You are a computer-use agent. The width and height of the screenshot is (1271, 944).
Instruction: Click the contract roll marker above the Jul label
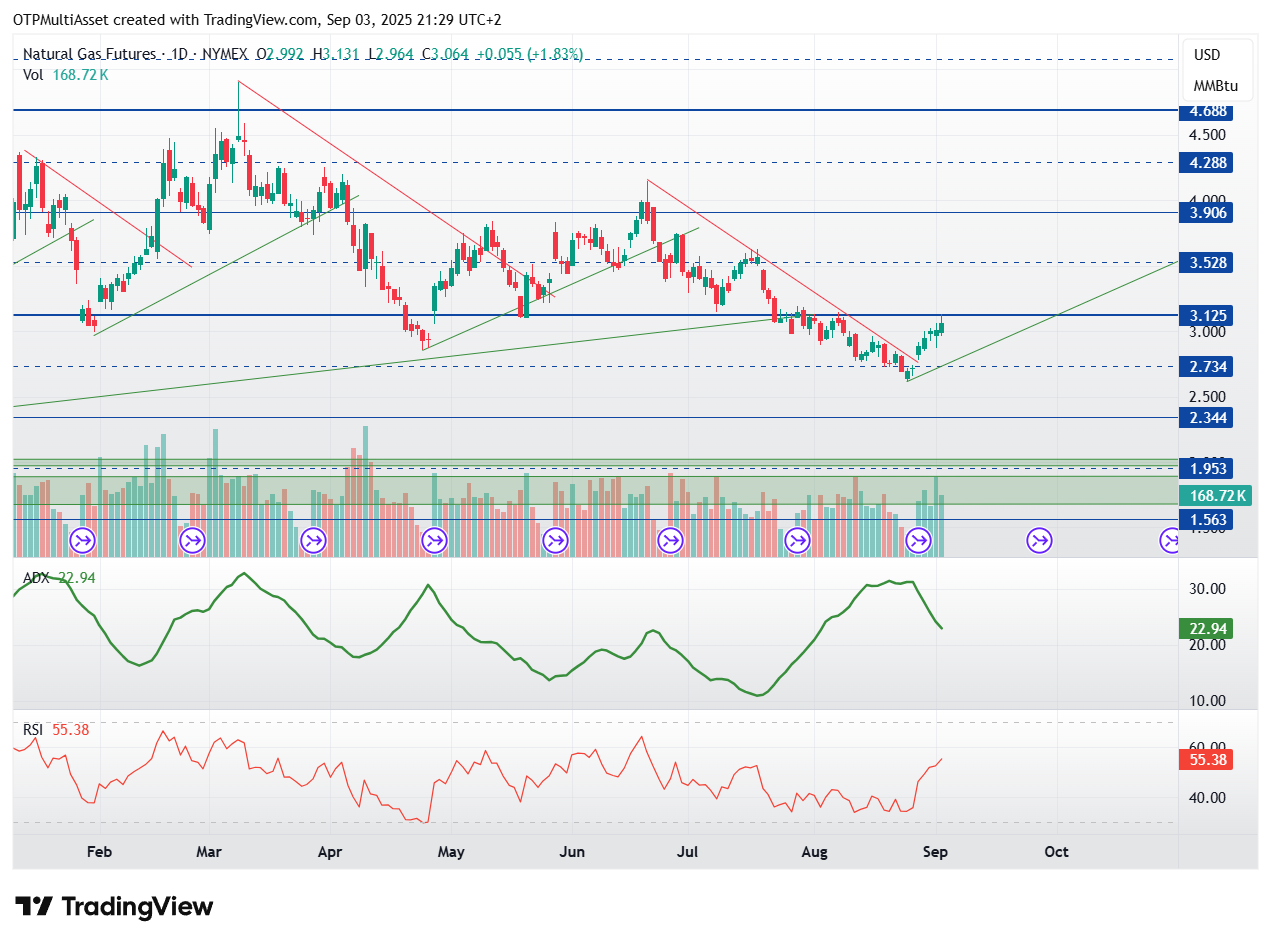(670, 541)
